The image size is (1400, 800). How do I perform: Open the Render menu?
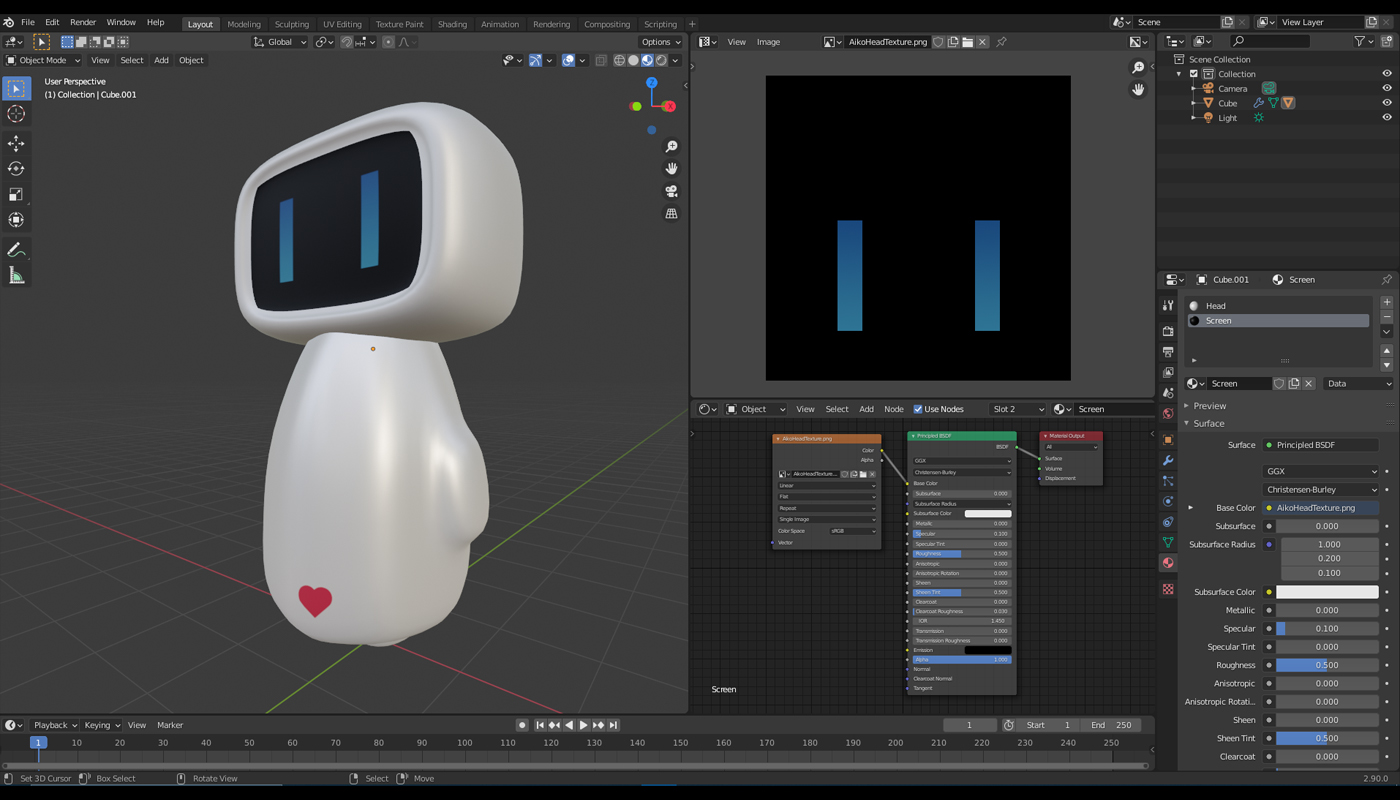point(83,22)
